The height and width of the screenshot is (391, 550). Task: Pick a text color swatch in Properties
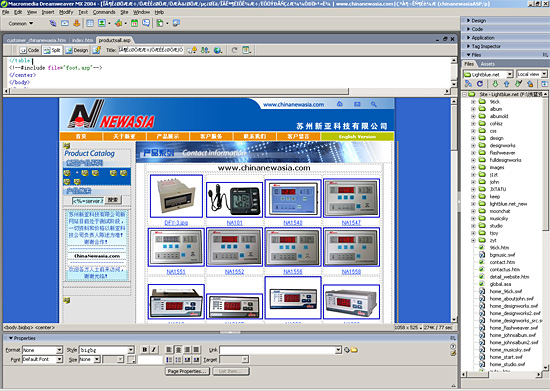pyautogui.click(x=131, y=360)
